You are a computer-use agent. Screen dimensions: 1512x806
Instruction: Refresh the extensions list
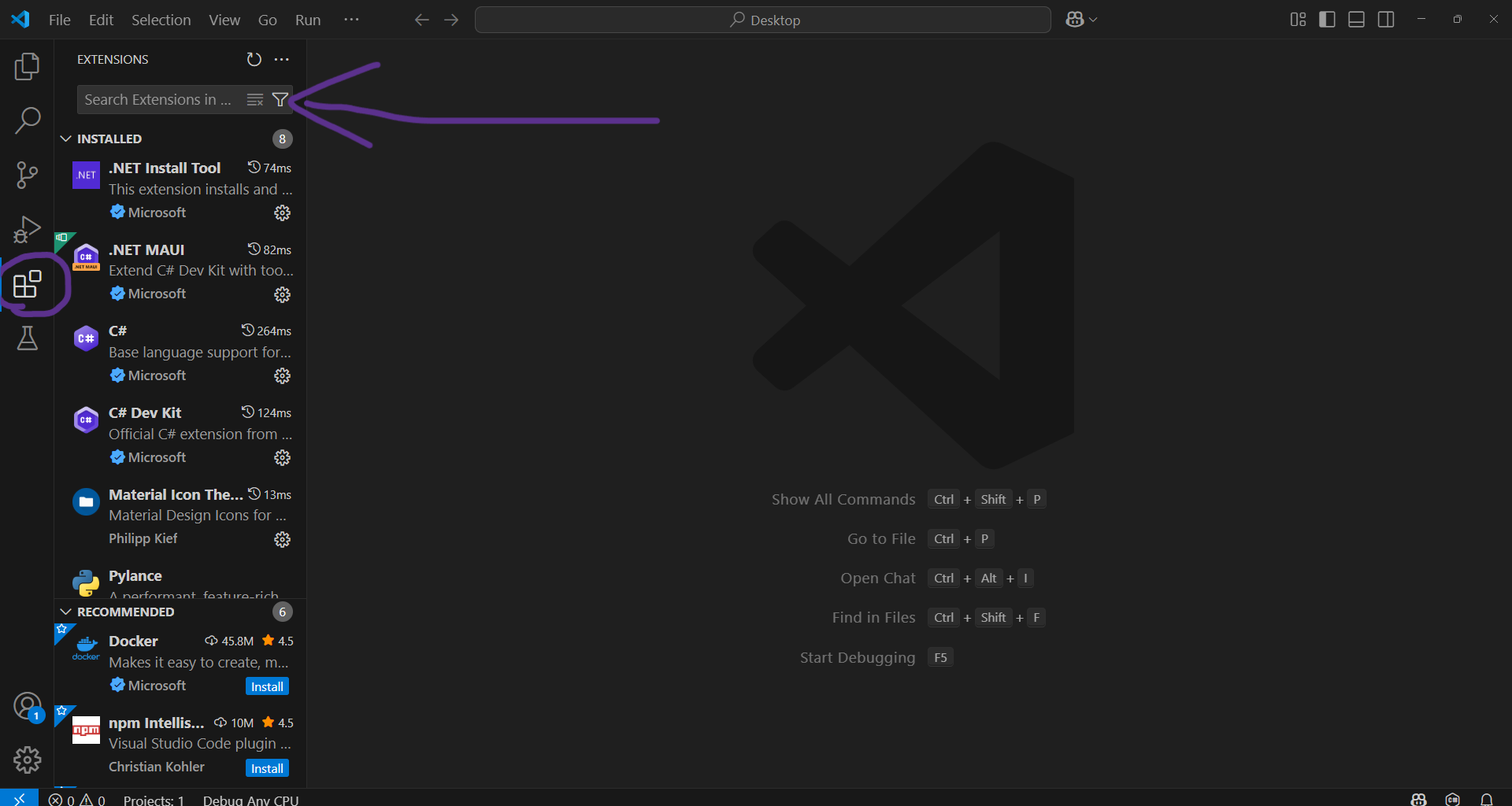(254, 60)
